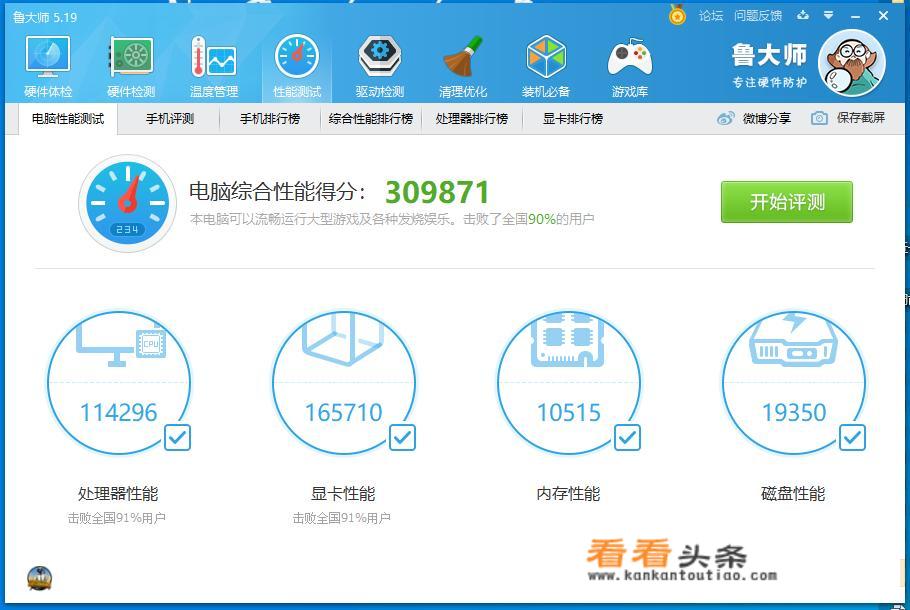The height and width of the screenshot is (610, 910).
Task: Uncheck the 处理器性能 checkbox
Action: 177,438
